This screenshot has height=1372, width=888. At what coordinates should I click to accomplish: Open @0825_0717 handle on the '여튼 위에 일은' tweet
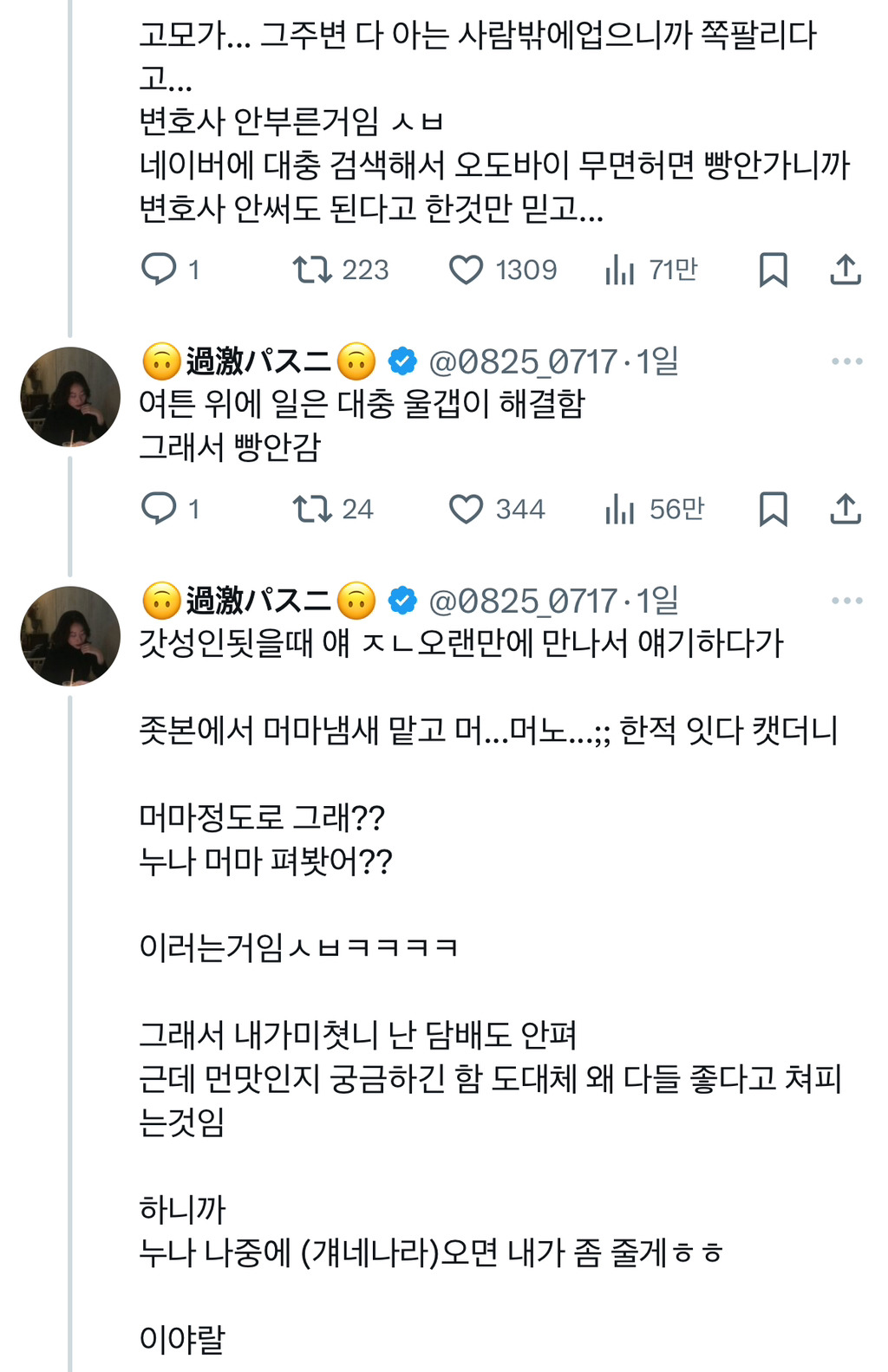(x=523, y=361)
